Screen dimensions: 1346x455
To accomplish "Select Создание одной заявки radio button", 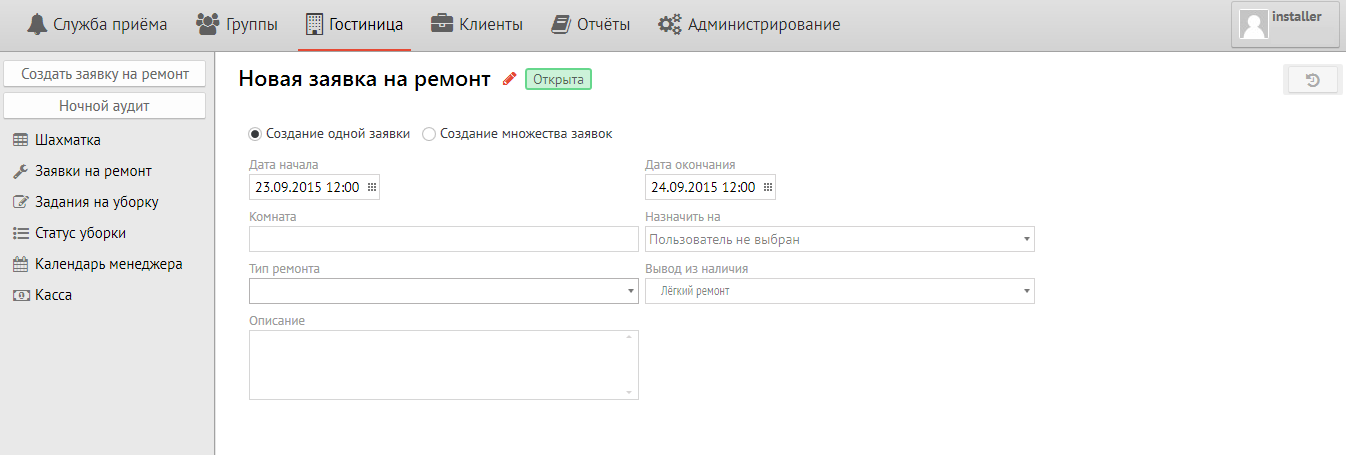I will 255,133.
